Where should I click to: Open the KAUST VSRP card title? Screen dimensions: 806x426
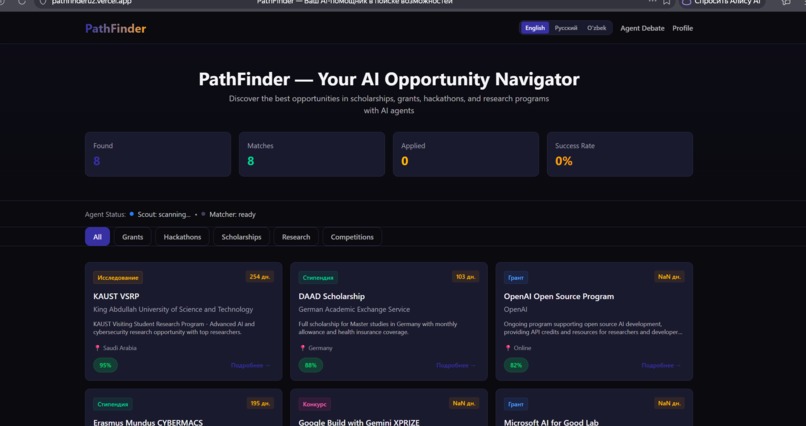pyautogui.click(x=116, y=297)
